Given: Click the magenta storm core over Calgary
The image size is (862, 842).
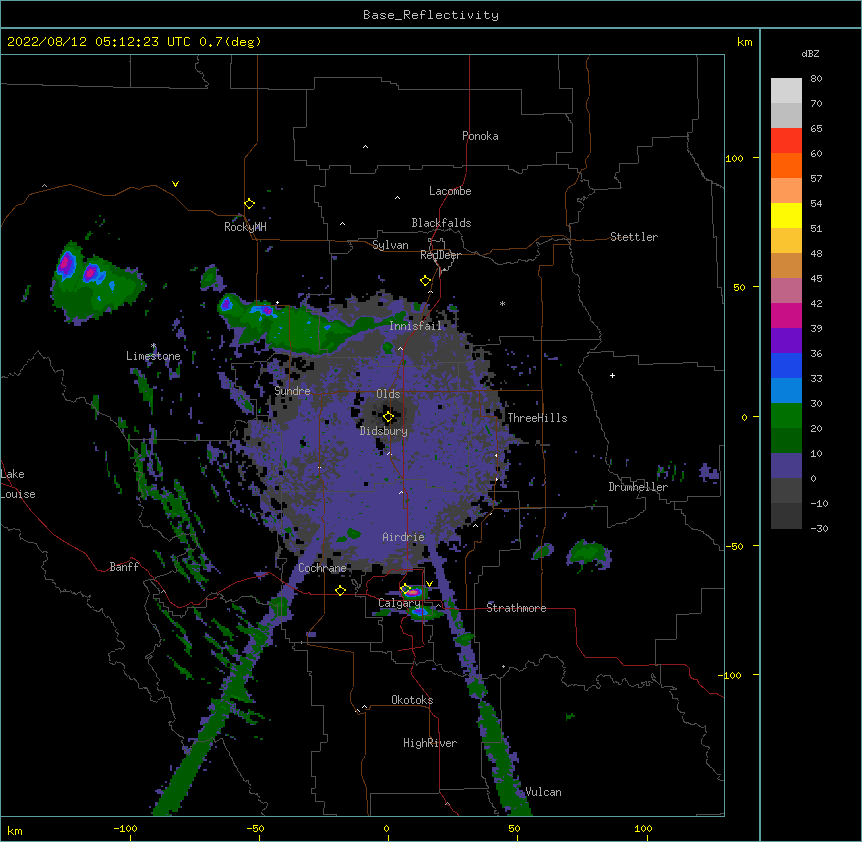Looking at the screenshot, I should [412, 592].
